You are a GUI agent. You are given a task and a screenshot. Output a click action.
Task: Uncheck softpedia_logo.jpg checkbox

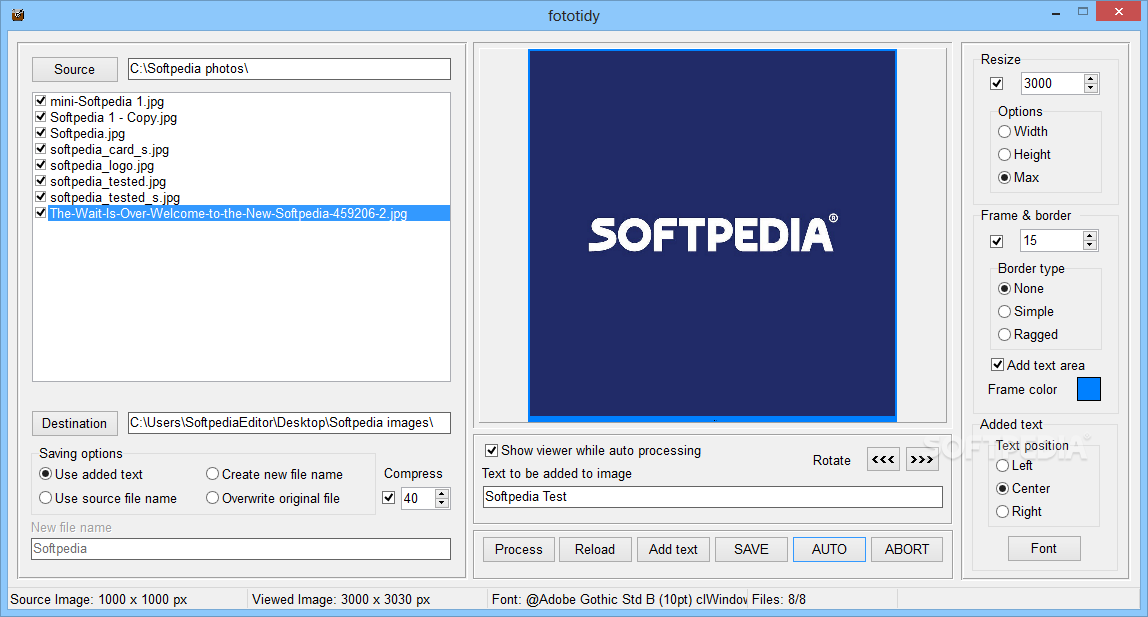coord(41,165)
